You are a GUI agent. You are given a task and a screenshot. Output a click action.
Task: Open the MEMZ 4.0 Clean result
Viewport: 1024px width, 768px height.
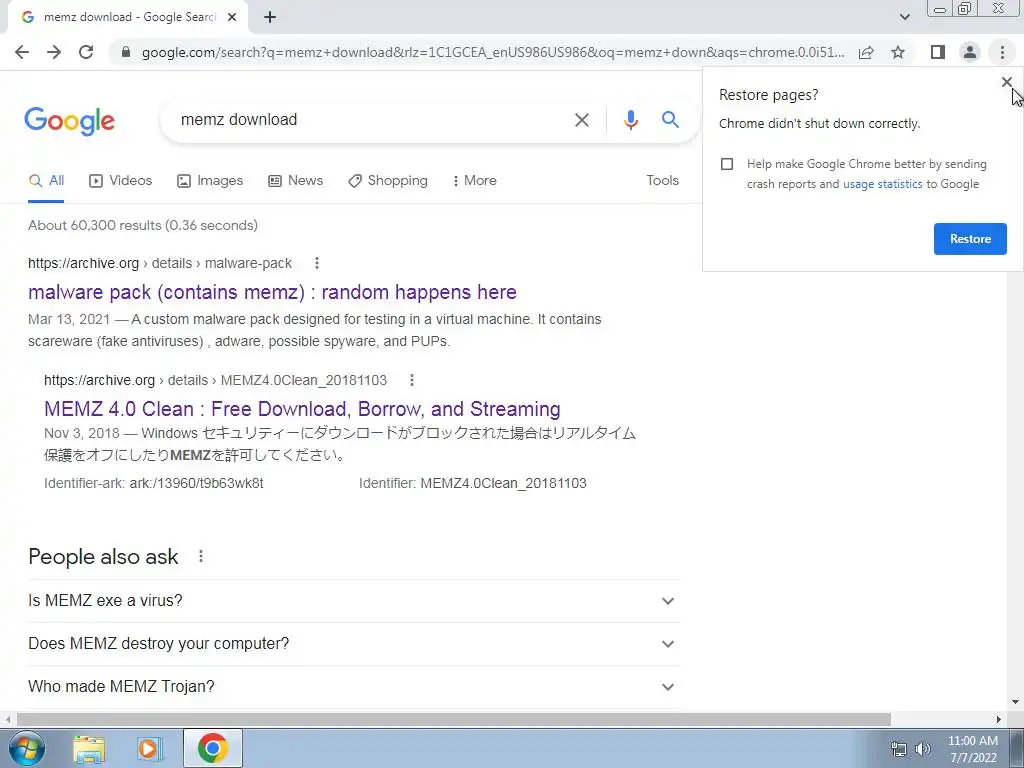(x=302, y=409)
